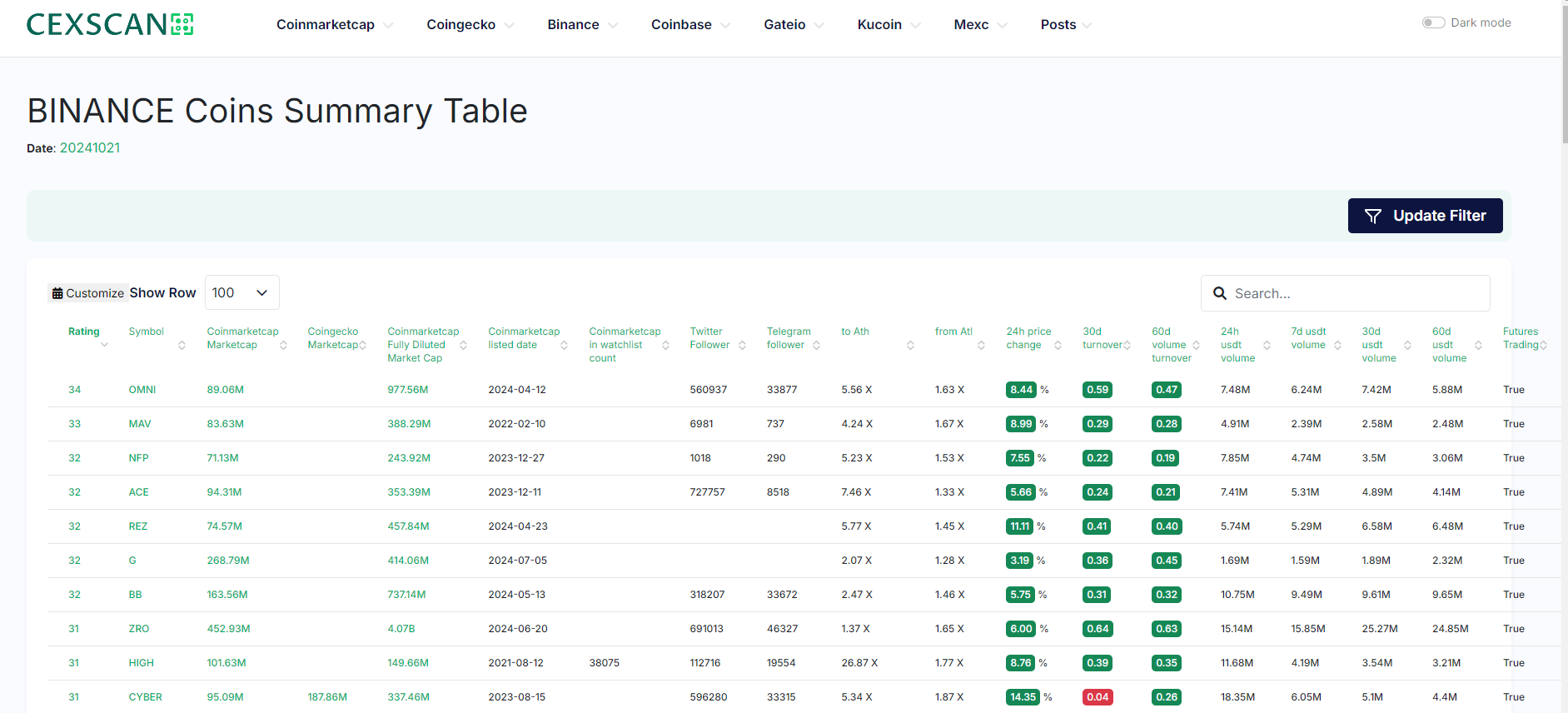Open the REZ symbol link
Image resolution: width=1568 pixels, height=713 pixels.
(x=137, y=526)
